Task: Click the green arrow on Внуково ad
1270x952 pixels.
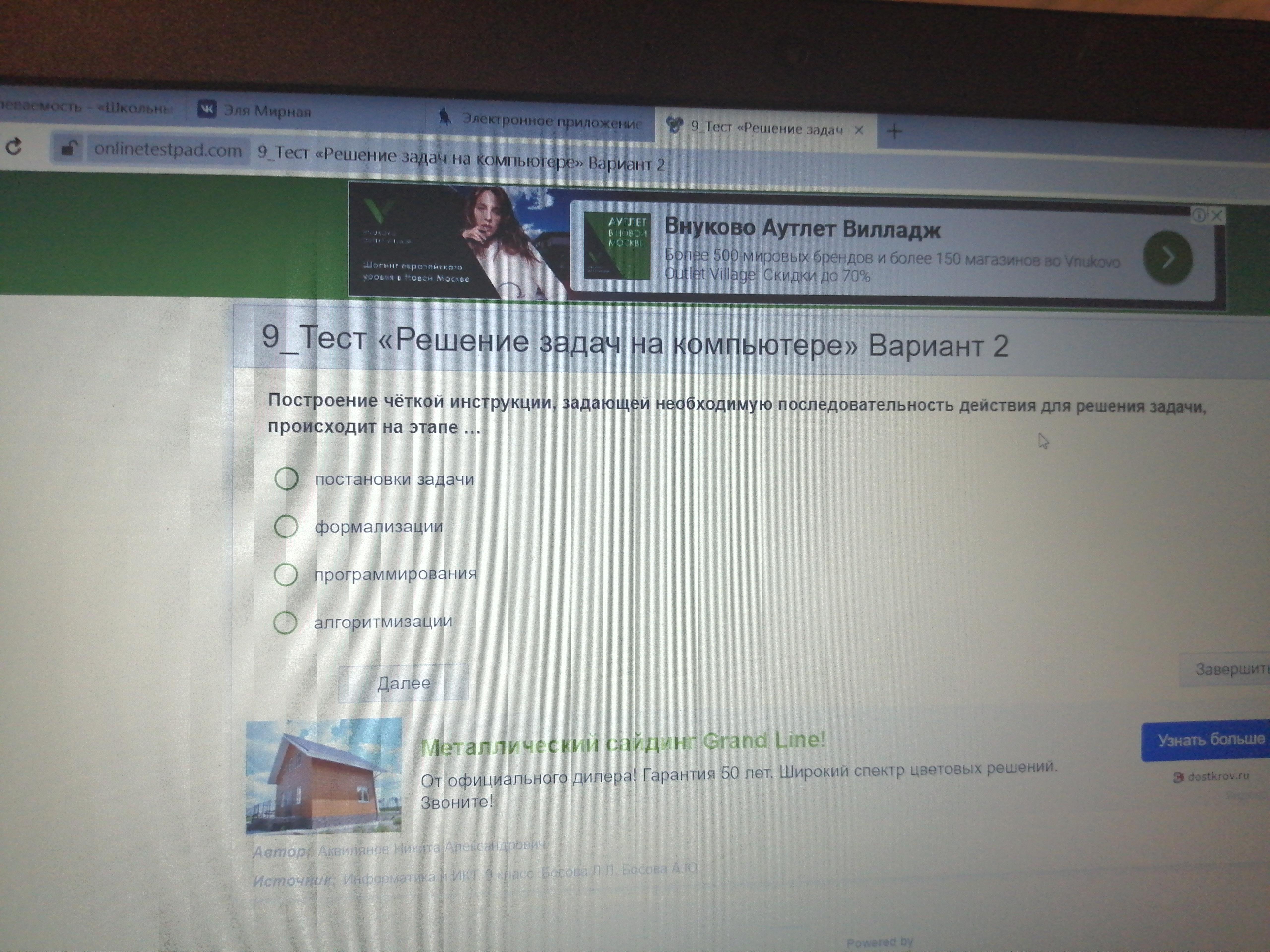Action: click(x=1167, y=258)
